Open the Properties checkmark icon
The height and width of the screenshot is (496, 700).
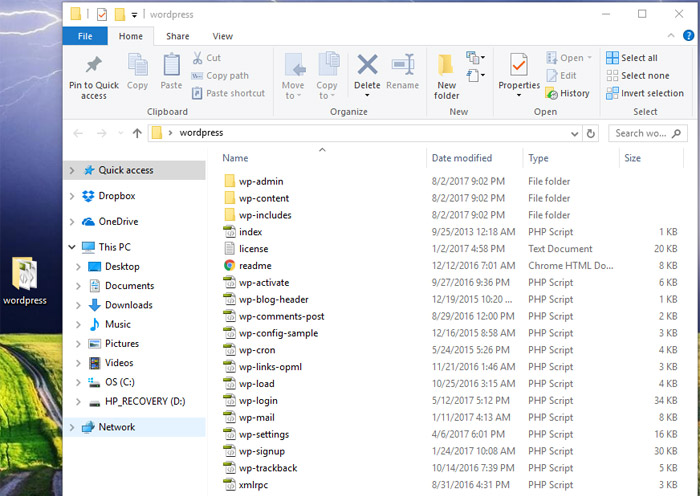click(518, 66)
